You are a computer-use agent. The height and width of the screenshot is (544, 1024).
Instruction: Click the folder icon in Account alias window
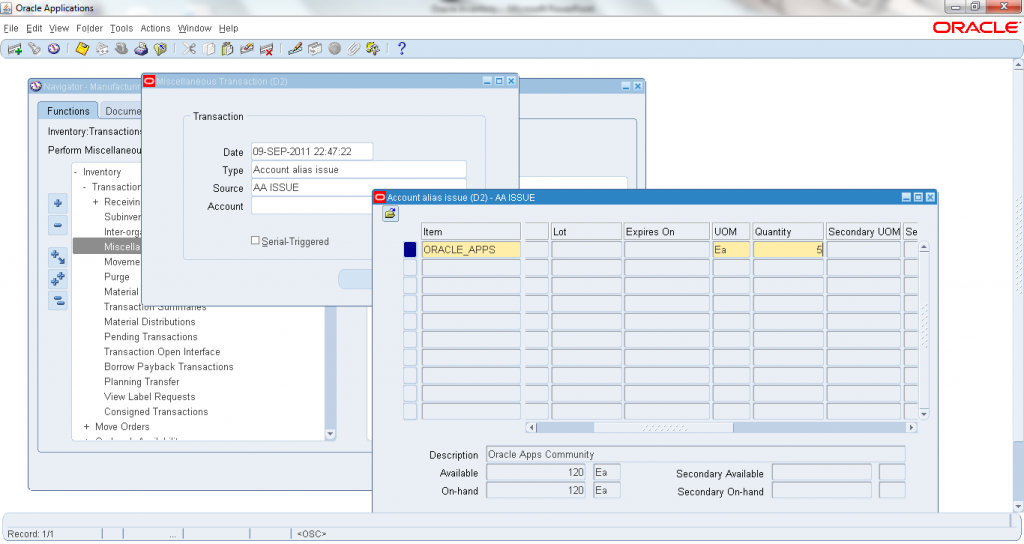click(390, 214)
